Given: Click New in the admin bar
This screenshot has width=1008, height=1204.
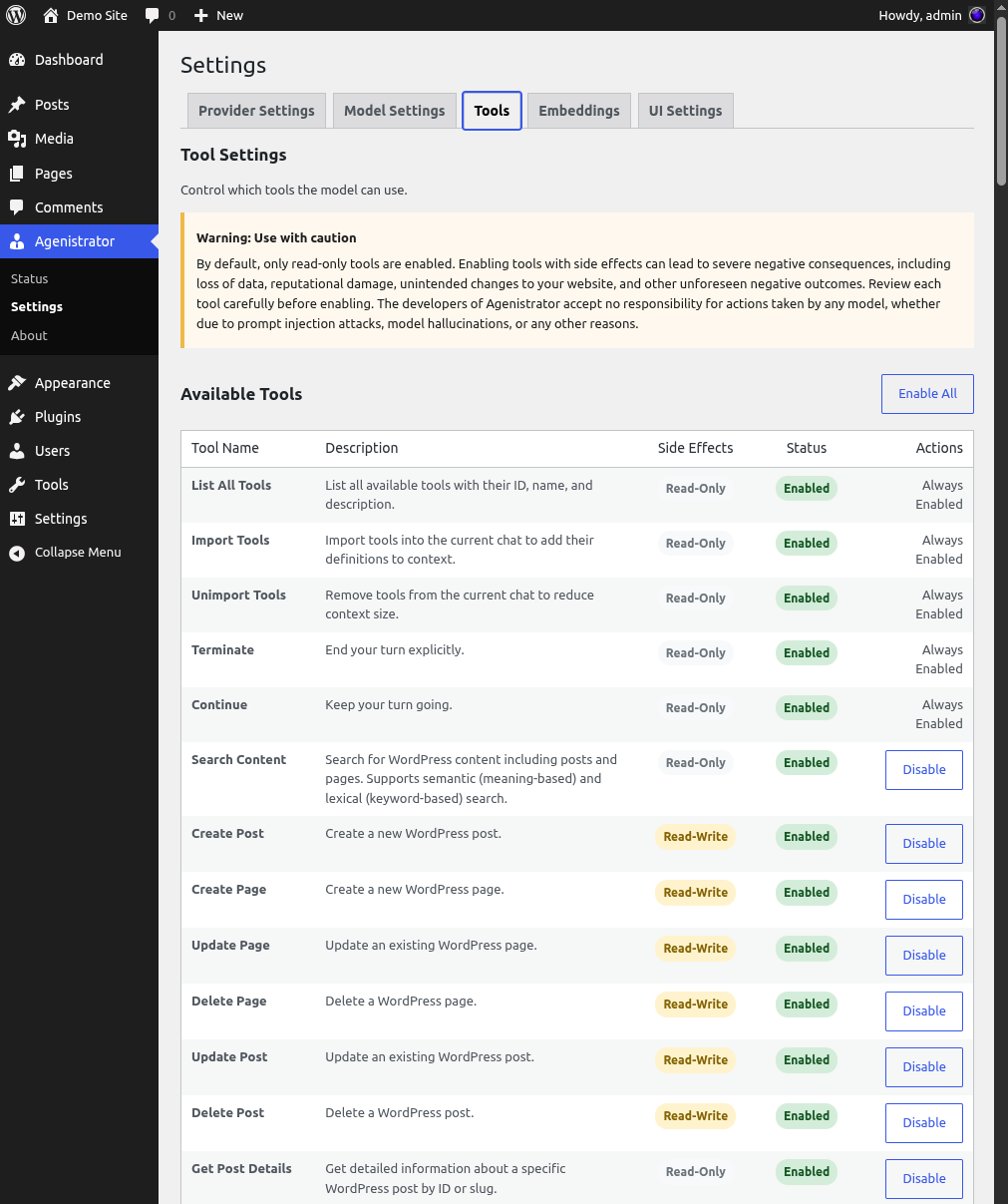Looking at the screenshot, I should click(217, 15).
